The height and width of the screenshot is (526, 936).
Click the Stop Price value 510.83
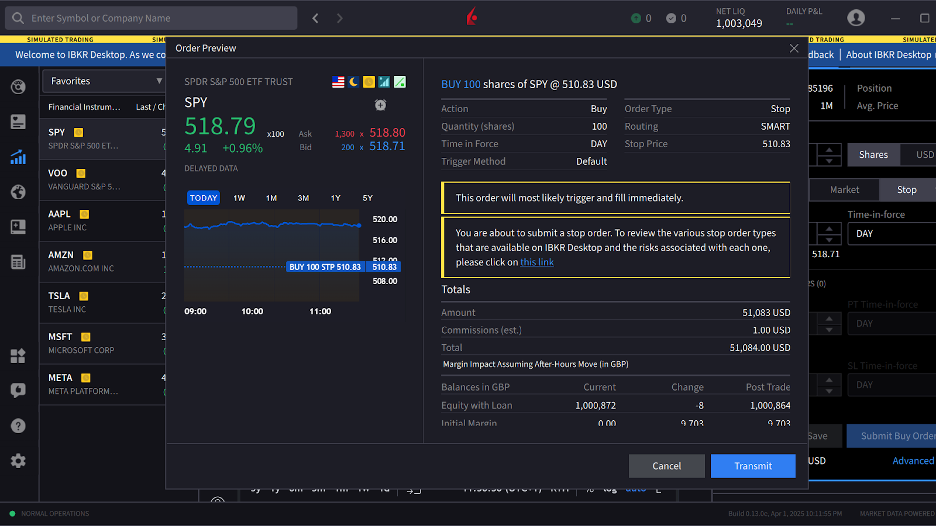(776, 144)
